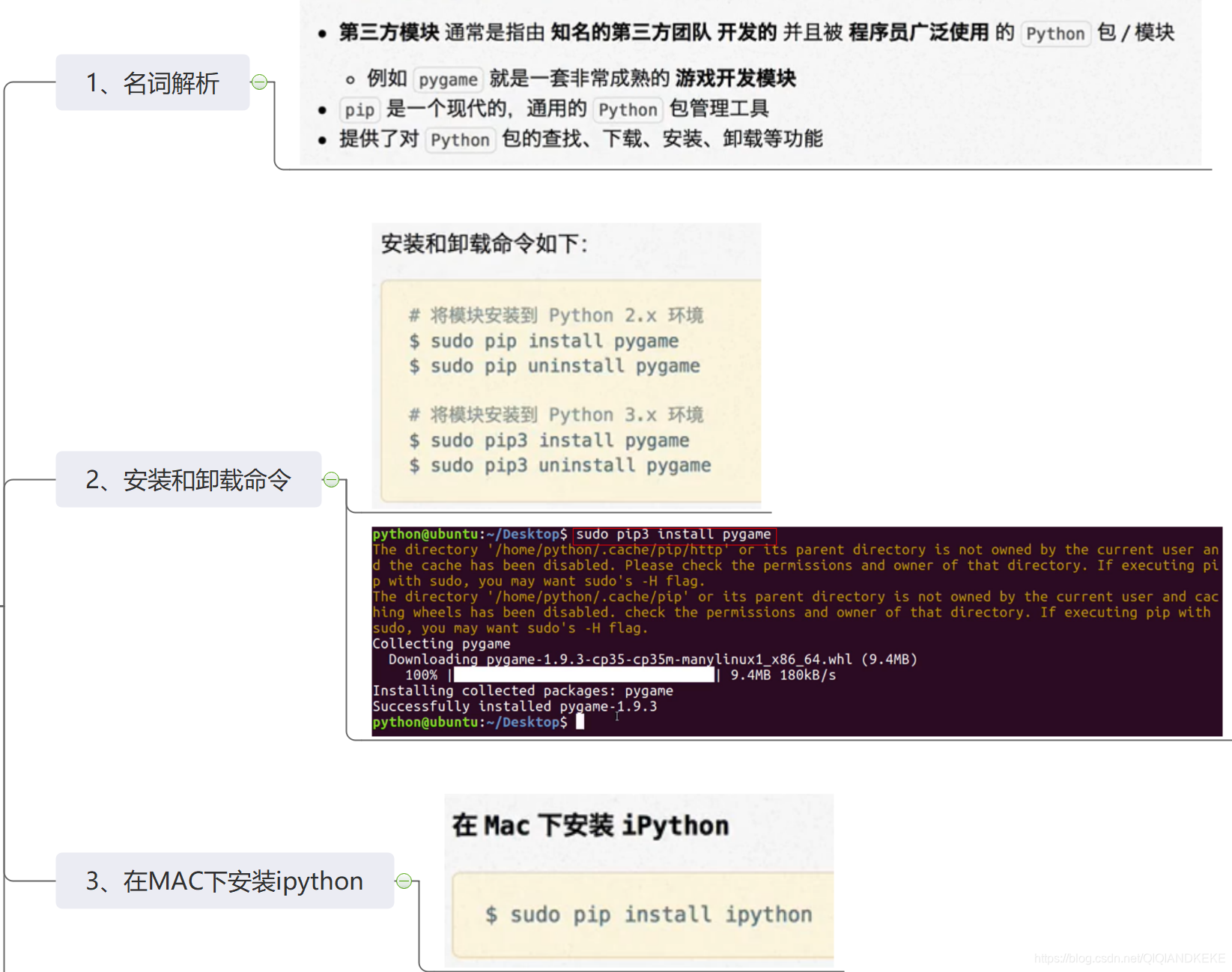Screen dimensions: 1232x972
Task: Click the pip inline code badge
Action: point(359,109)
